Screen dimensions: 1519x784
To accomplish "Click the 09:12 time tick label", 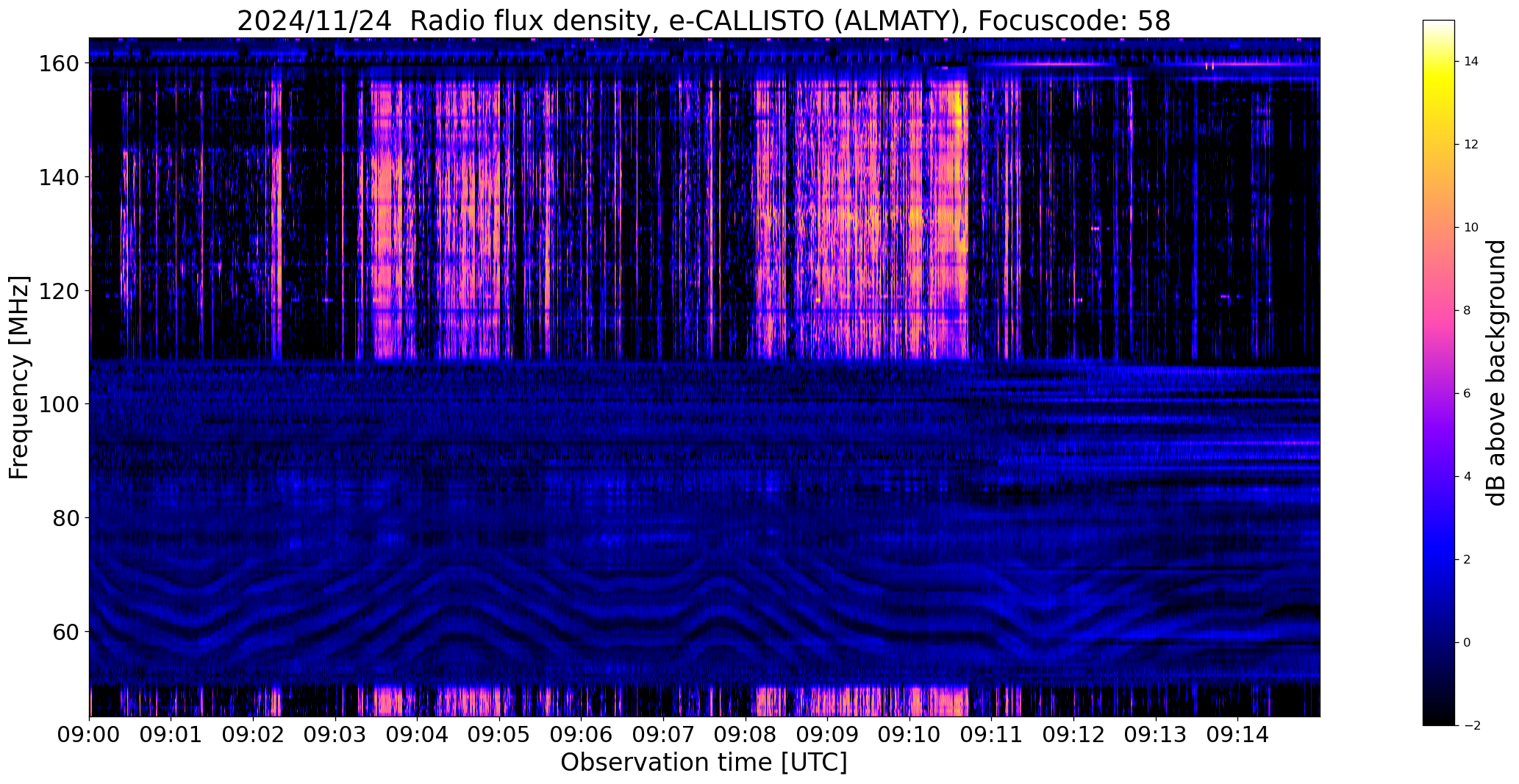I will tap(1074, 734).
